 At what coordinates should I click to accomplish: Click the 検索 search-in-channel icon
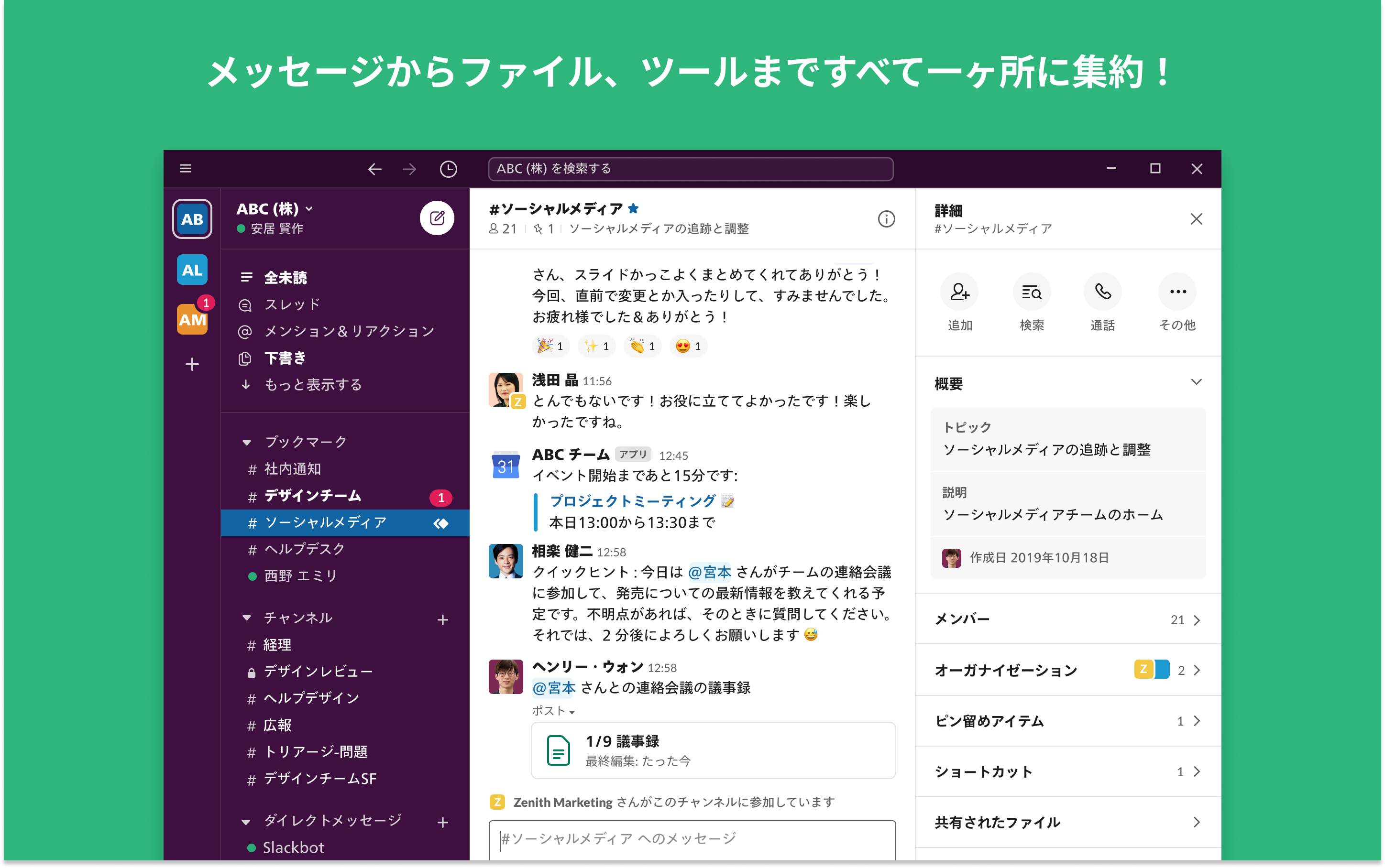[x=1031, y=292]
